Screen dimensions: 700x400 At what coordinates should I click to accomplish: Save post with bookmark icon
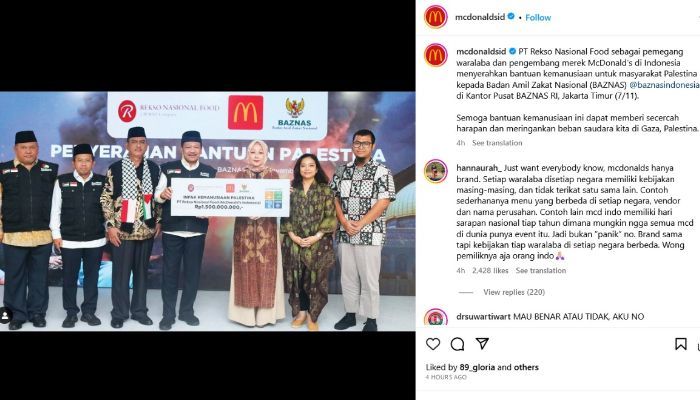point(680,344)
